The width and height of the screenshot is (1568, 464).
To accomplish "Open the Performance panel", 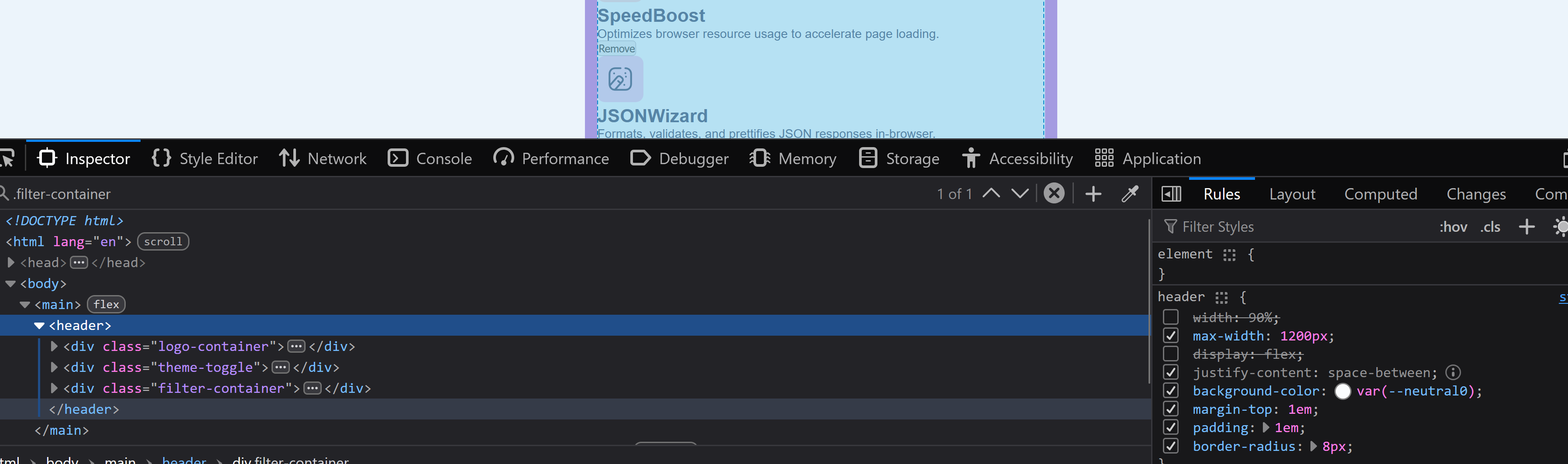I will pos(551,158).
